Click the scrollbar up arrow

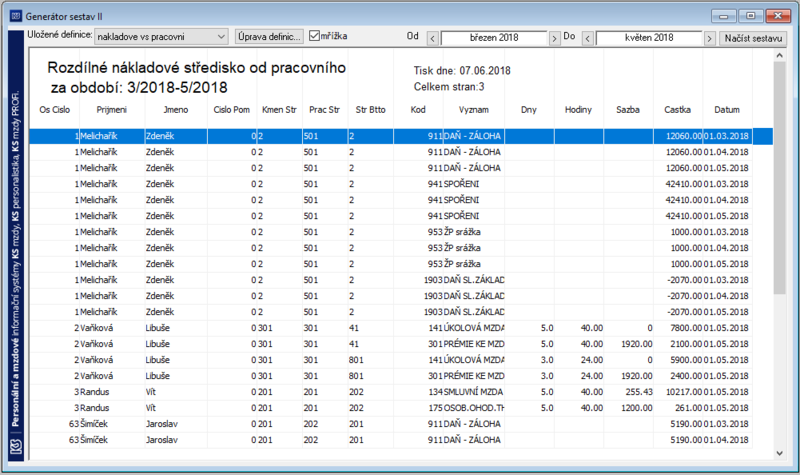(779, 55)
